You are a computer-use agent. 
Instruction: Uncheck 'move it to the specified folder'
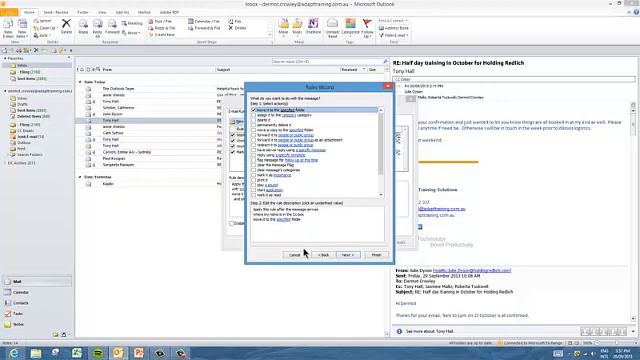tap(253, 110)
